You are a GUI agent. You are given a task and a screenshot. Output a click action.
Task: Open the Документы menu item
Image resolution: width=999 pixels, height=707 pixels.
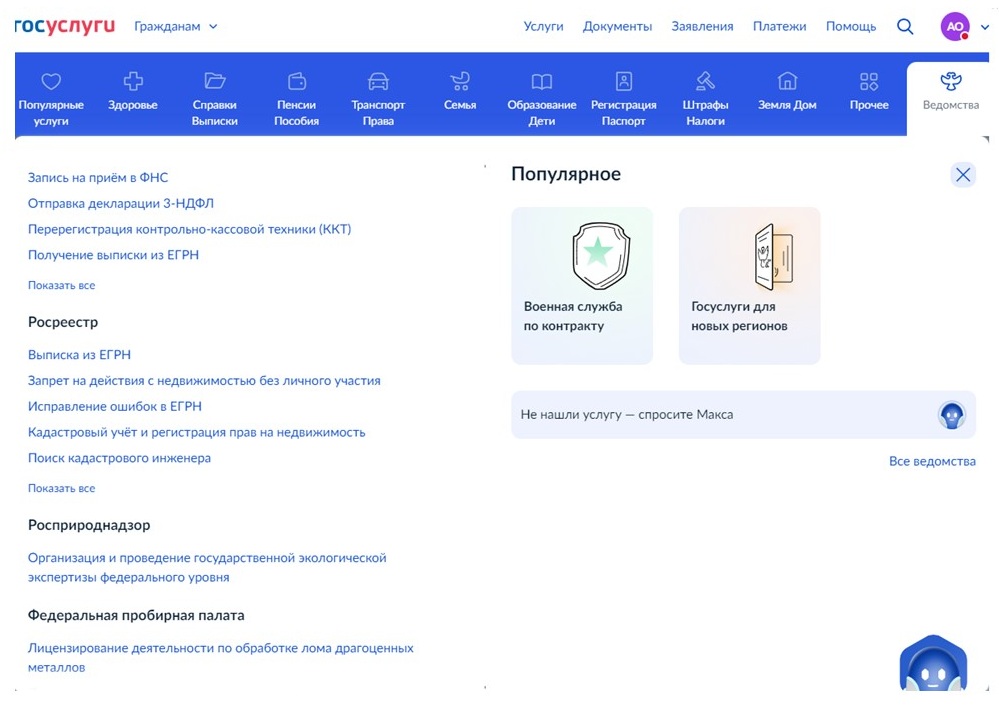[x=617, y=27]
